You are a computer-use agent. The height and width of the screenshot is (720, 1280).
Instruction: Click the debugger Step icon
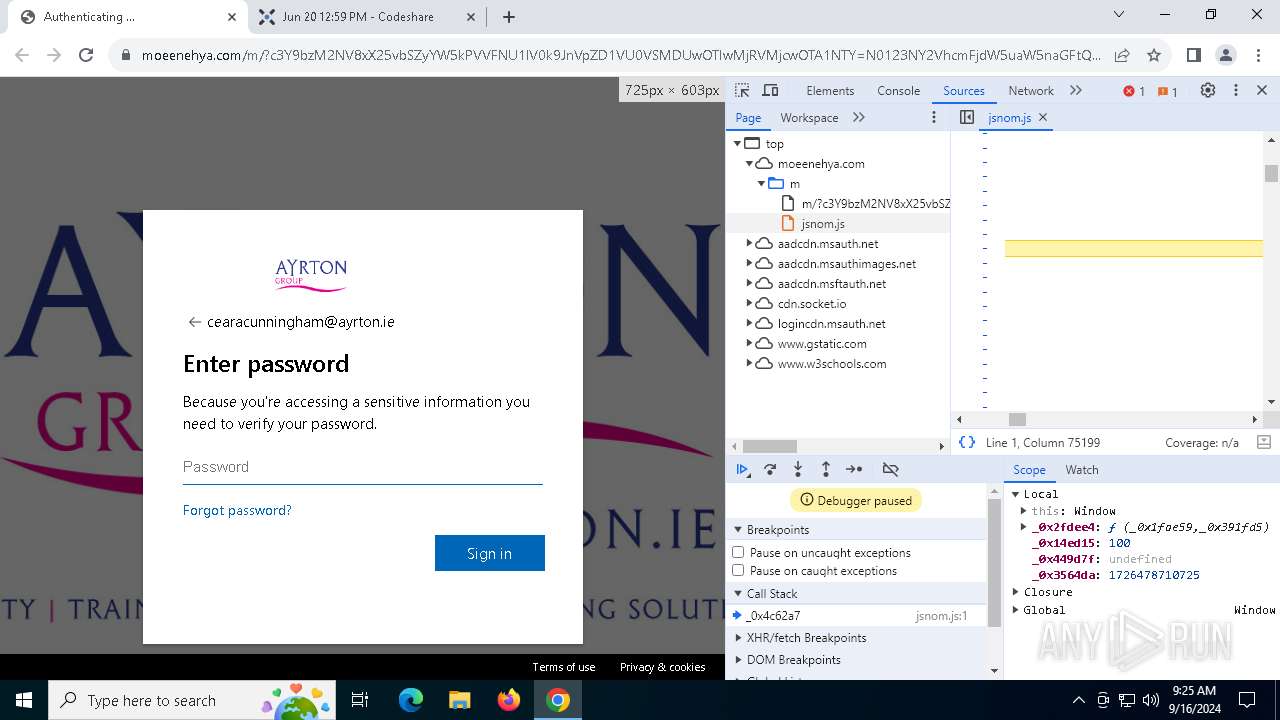[854, 469]
